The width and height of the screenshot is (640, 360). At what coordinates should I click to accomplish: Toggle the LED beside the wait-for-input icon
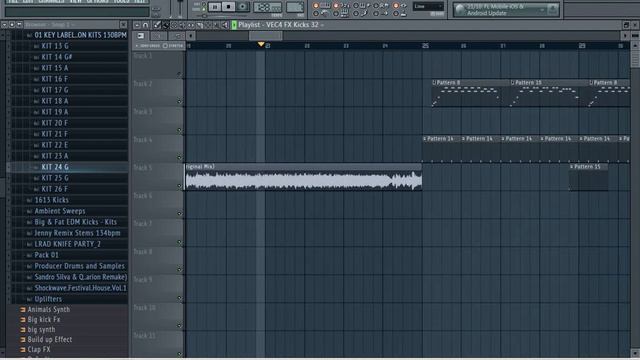click(x=336, y=13)
